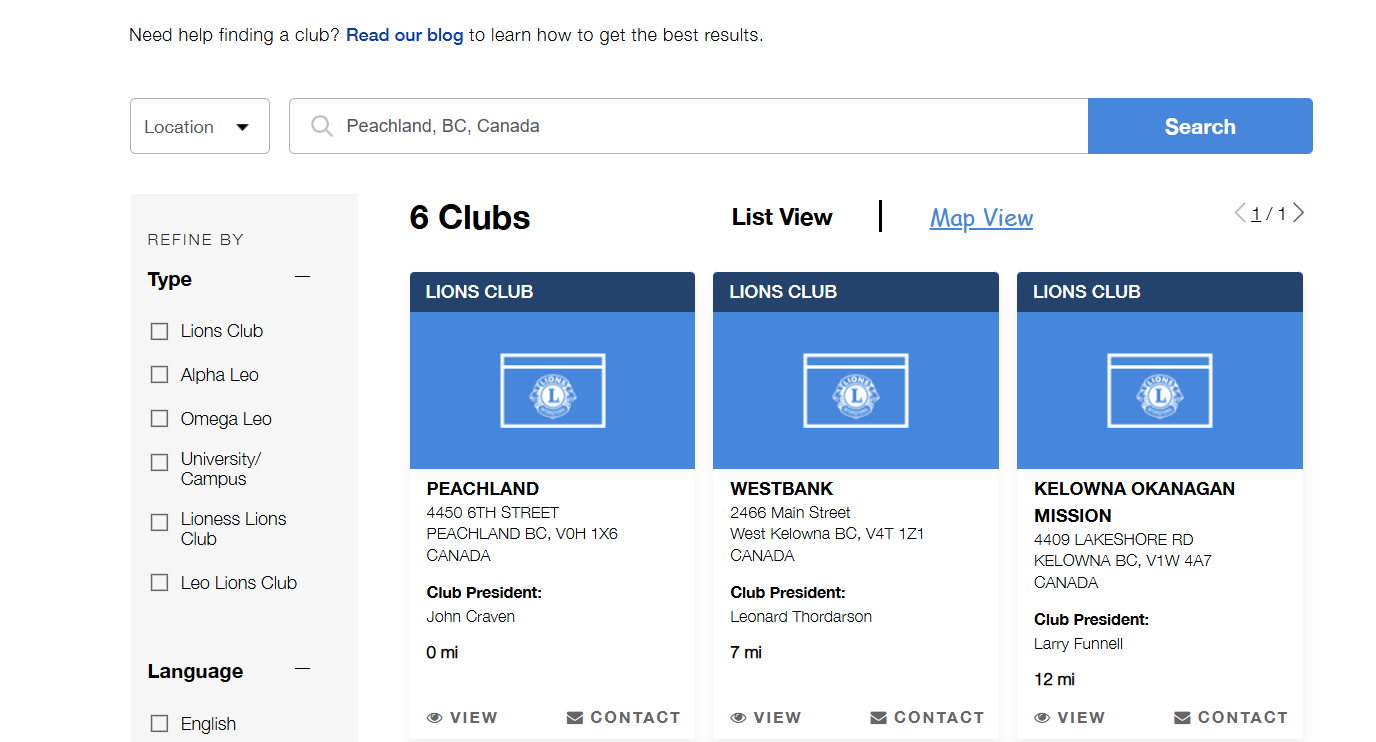Image resolution: width=1376 pixels, height=742 pixels.
Task: Click the envelope Contact icon for Kelowna Okanagan Mission
Action: point(1183,718)
